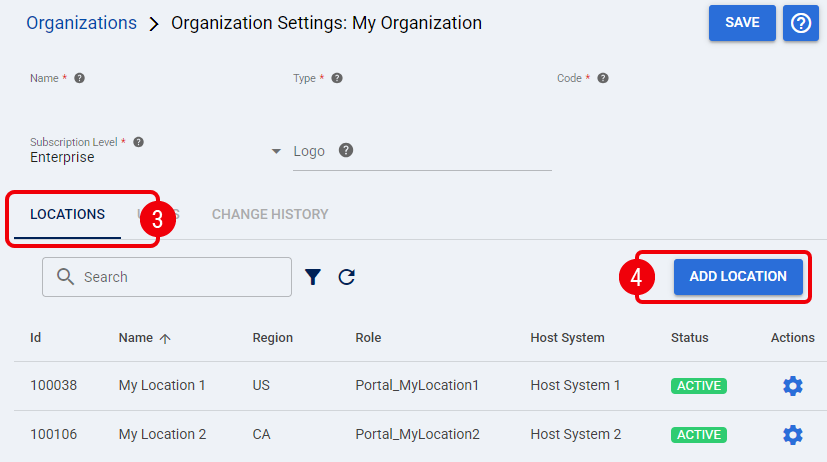The height and width of the screenshot is (462, 827).
Task: Click the Logo upload field
Action: point(422,151)
